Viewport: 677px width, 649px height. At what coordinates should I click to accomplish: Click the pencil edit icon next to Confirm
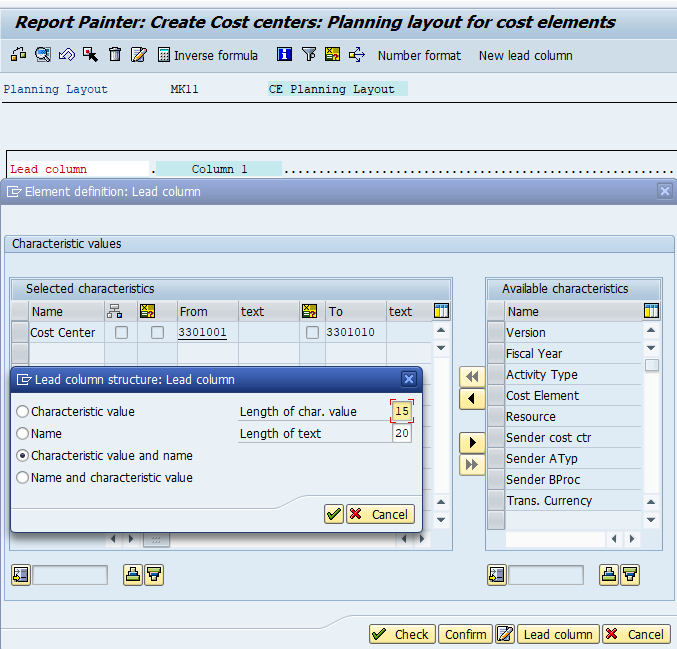pos(505,634)
